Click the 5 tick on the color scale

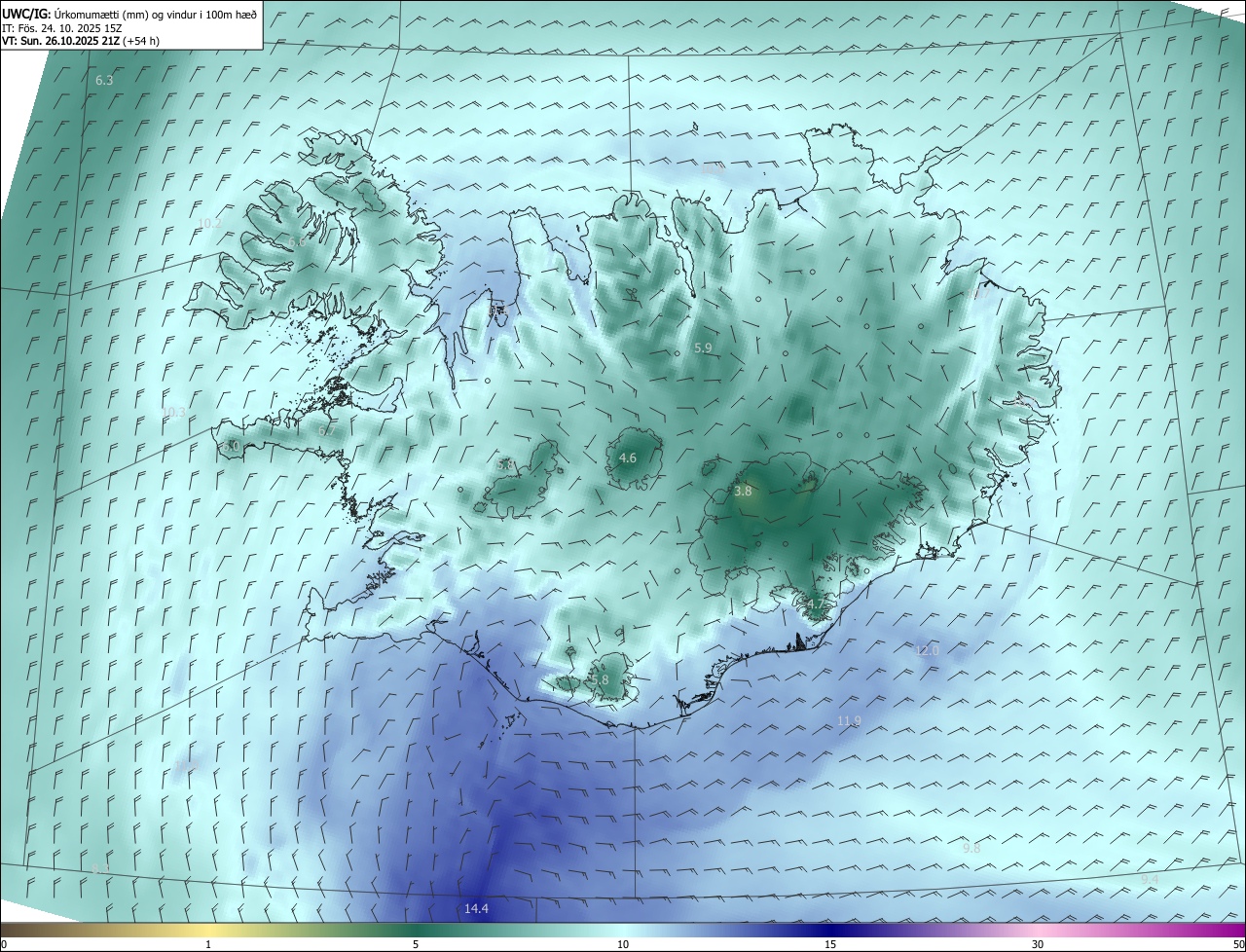click(416, 944)
